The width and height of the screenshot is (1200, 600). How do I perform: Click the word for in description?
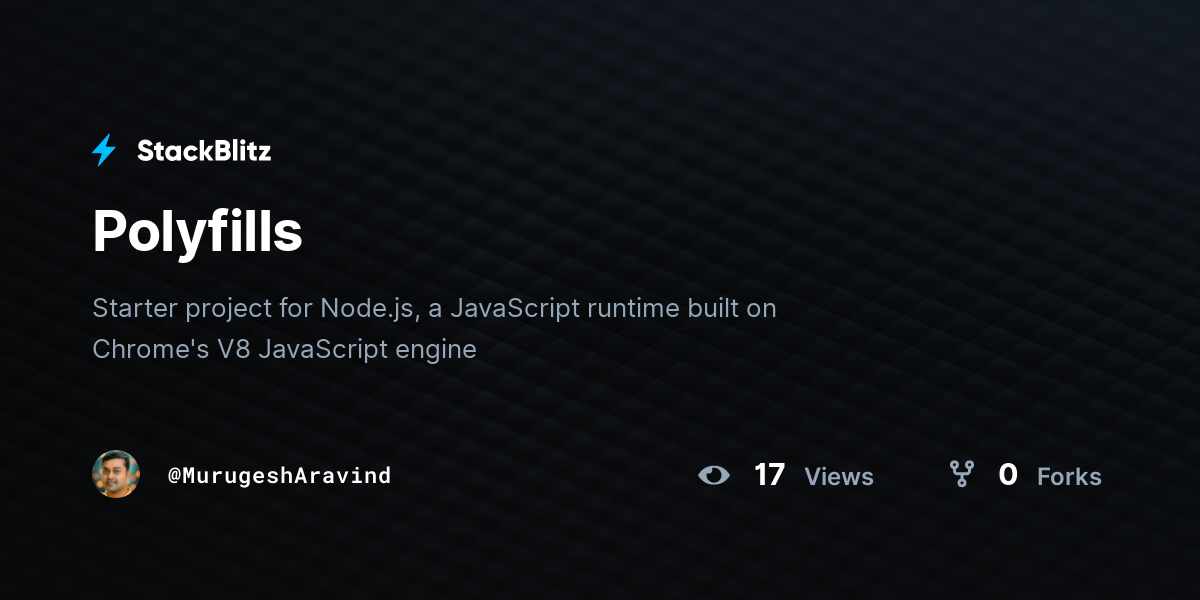pyautogui.click(x=296, y=308)
